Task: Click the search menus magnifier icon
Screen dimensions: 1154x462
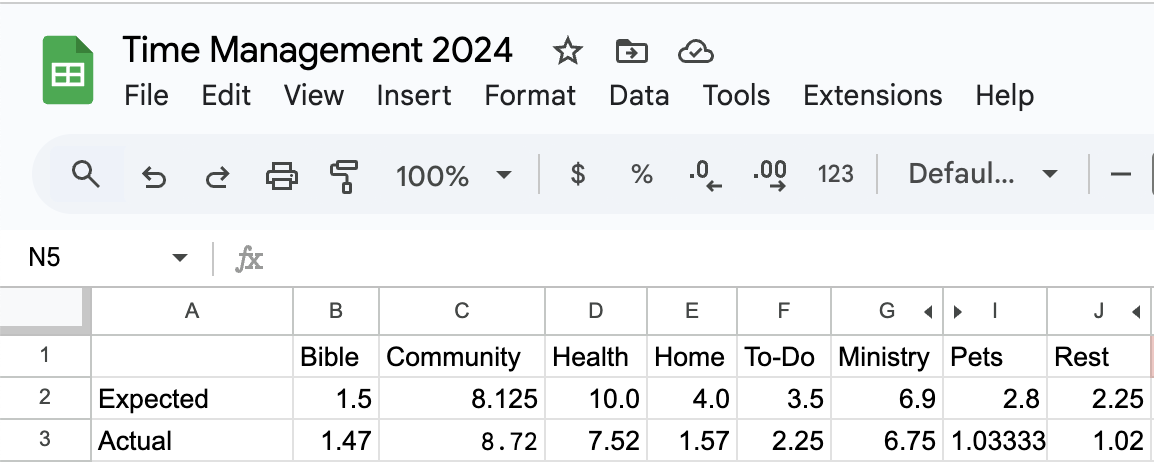Action: 86,174
